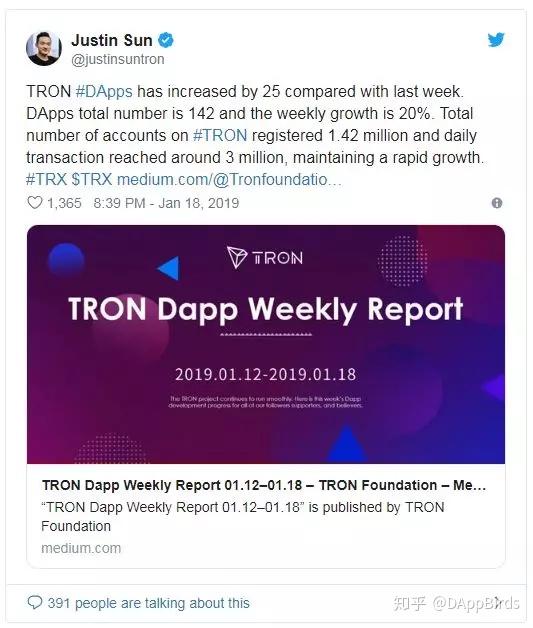Like the tweet with the heart icon
Screen dimensions: 533x628
pos(35,203)
